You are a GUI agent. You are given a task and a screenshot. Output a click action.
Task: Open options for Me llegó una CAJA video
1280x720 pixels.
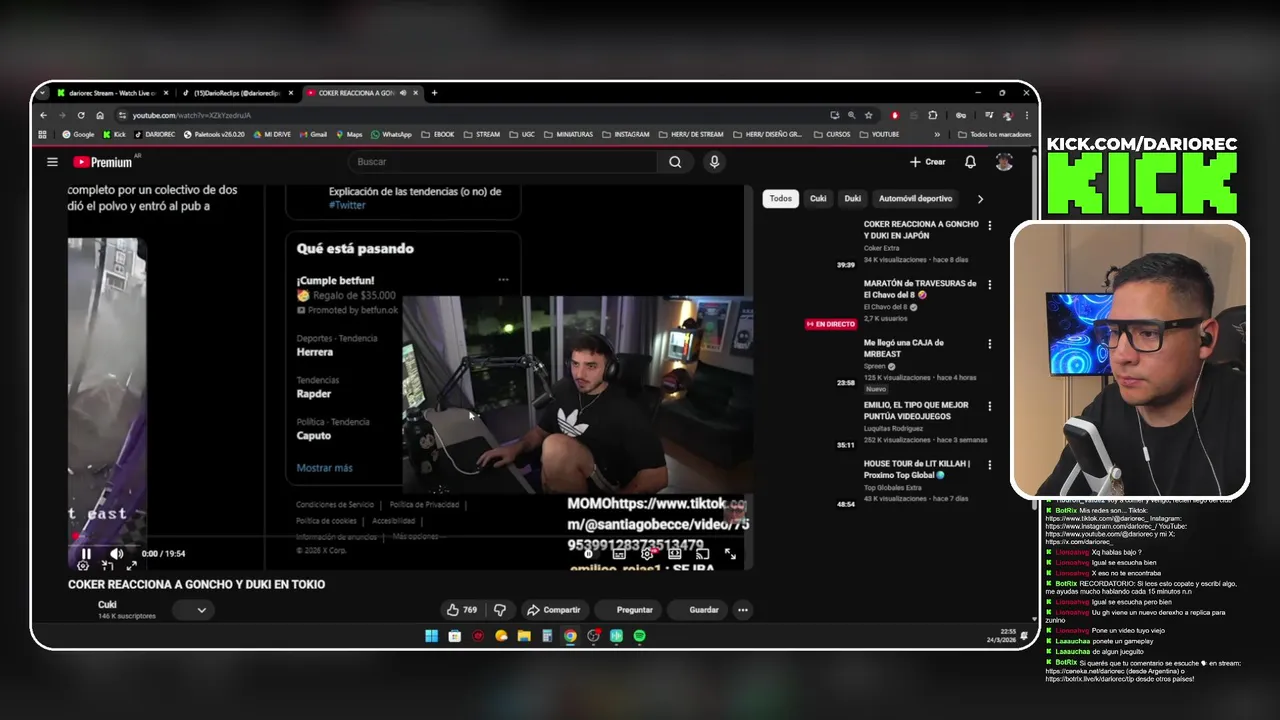tap(990, 344)
